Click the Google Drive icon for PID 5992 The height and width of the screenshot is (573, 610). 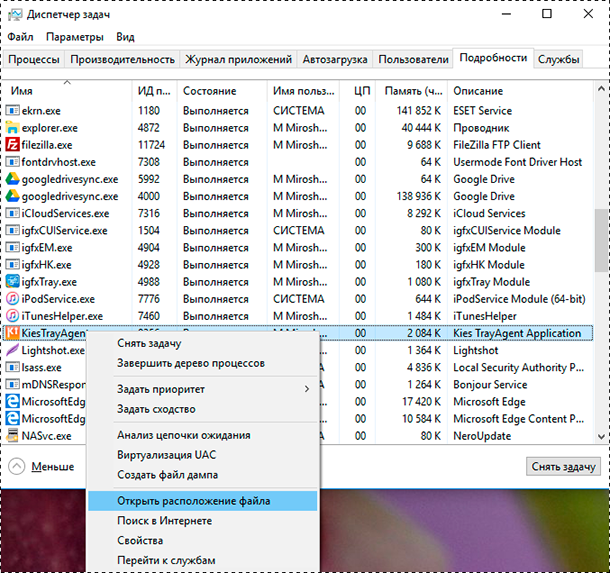[12, 179]
